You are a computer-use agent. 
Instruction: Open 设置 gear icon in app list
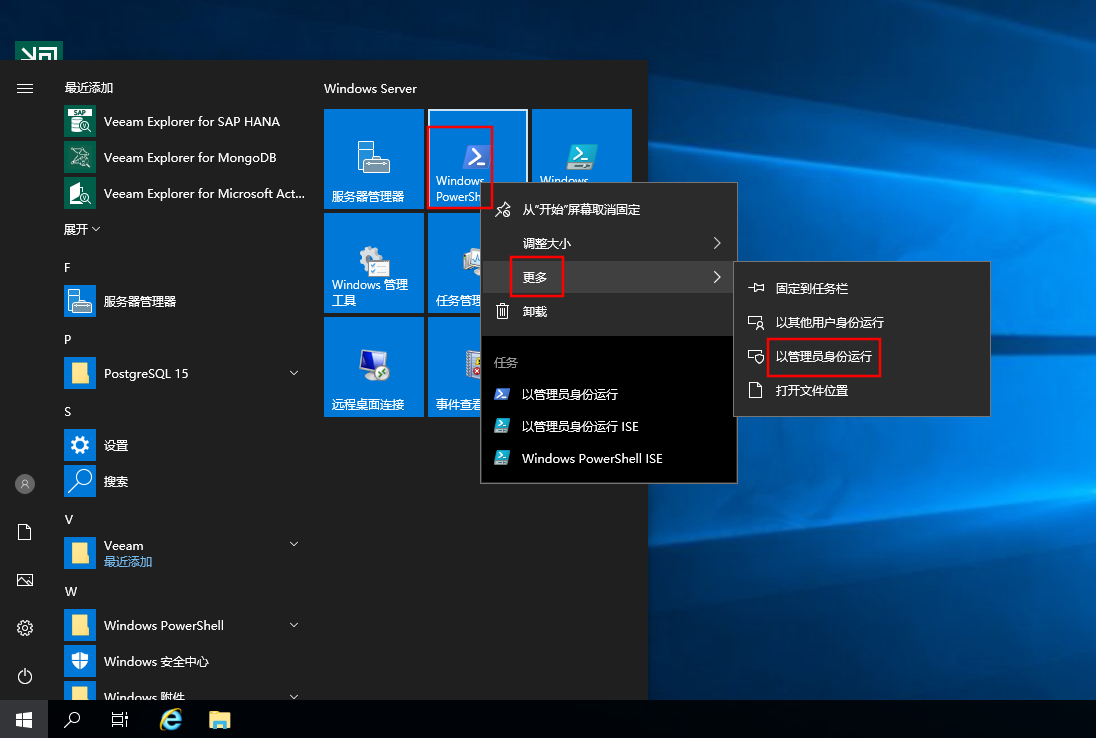coord(80,445)
